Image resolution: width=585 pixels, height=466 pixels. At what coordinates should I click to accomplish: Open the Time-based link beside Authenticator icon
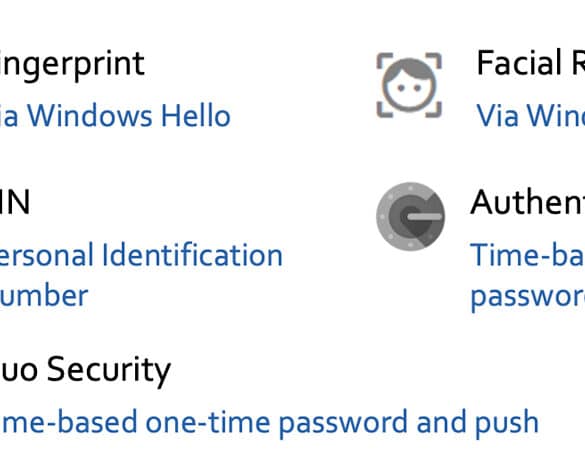(x=528, y=255)
